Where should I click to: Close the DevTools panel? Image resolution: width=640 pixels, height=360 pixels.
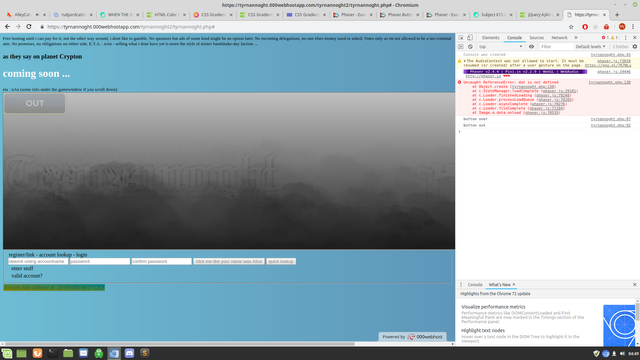click(x=635, y=38)
